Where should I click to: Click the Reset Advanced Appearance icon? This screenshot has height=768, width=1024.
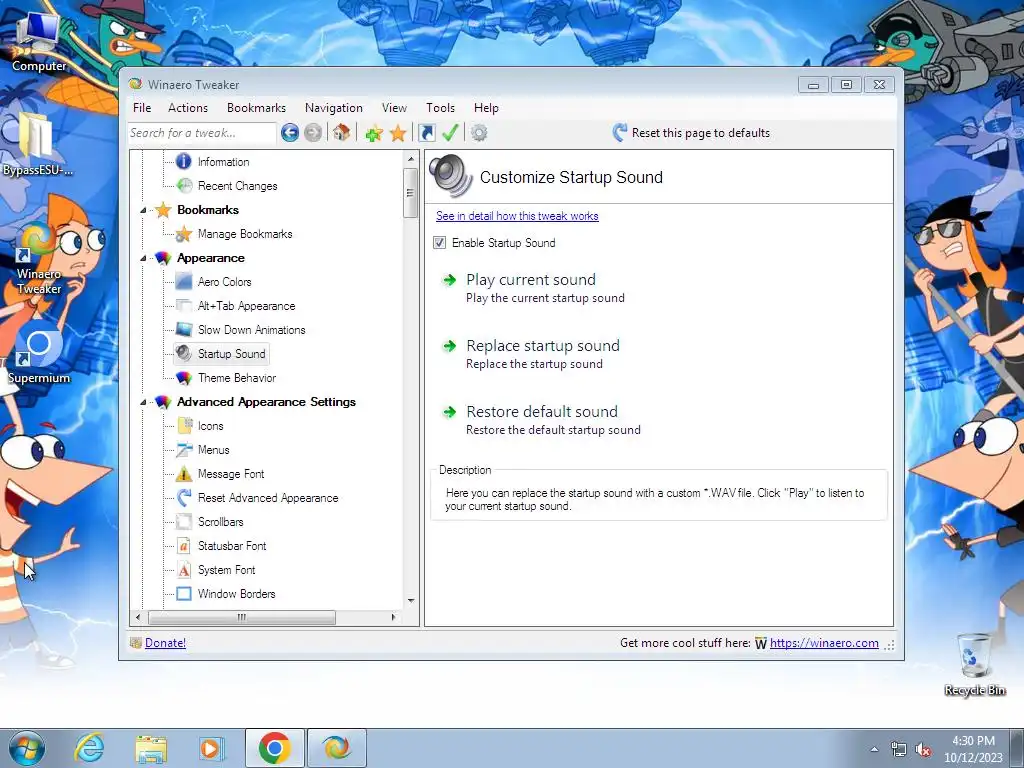click(184, 498)
